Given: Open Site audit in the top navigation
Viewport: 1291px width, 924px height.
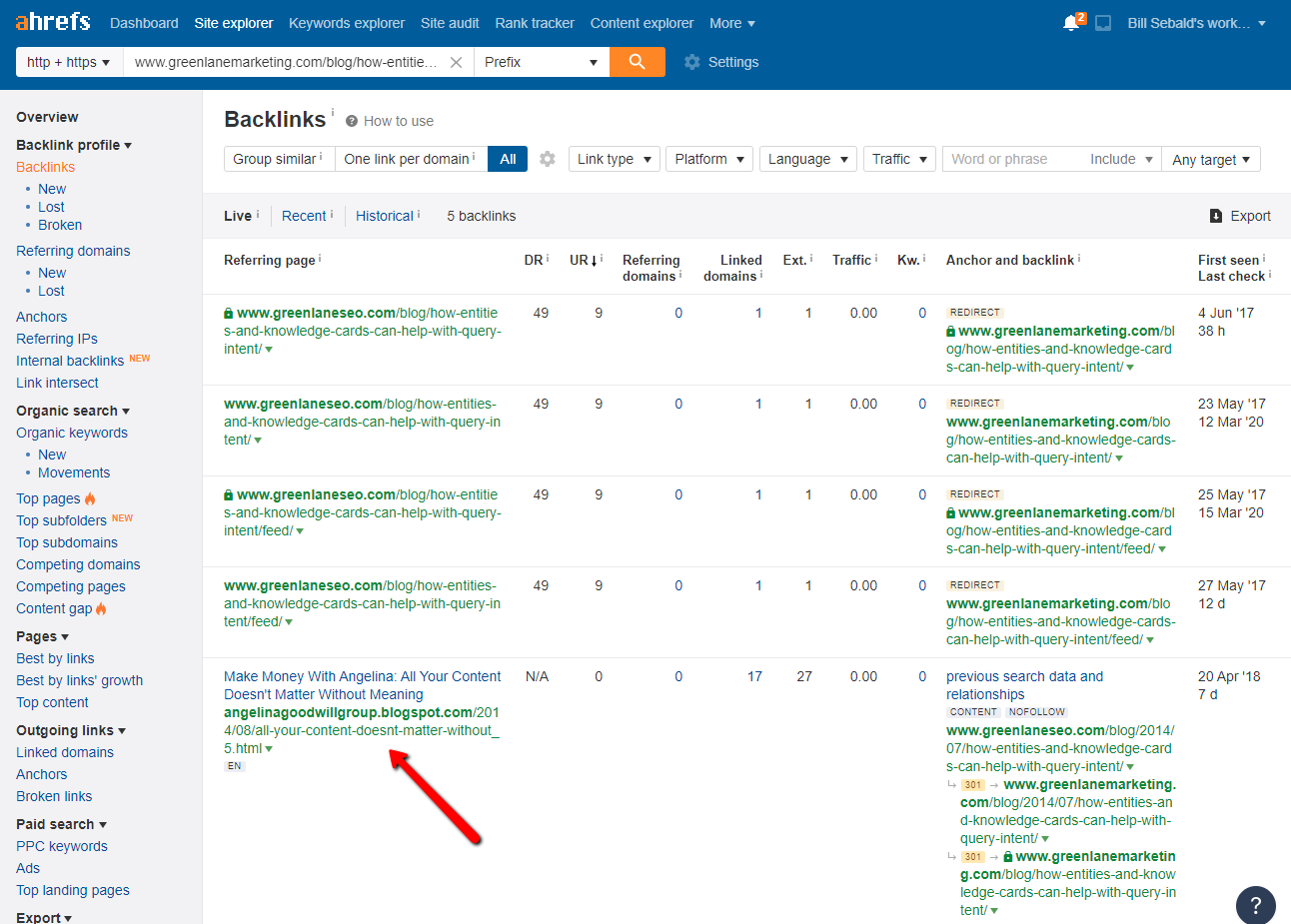Looking at the screenshot, I should pyautogui.click(x=450, y=23).
